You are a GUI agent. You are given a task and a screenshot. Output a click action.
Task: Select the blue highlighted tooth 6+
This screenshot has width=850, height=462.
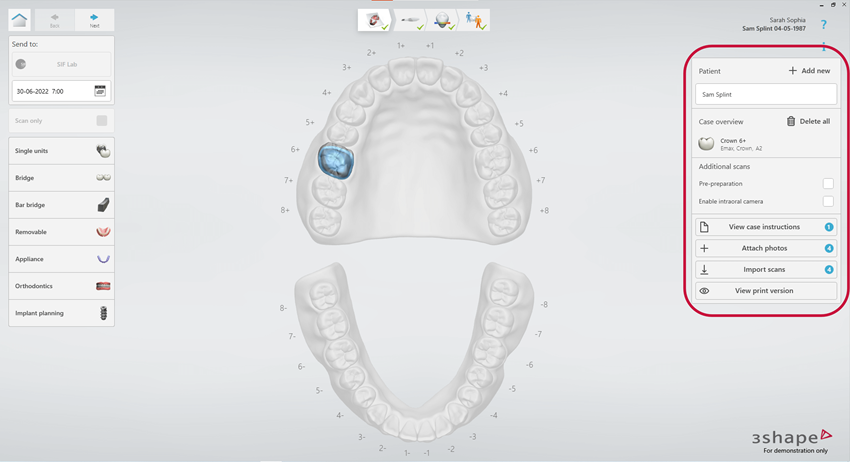(x=336, y=161)
